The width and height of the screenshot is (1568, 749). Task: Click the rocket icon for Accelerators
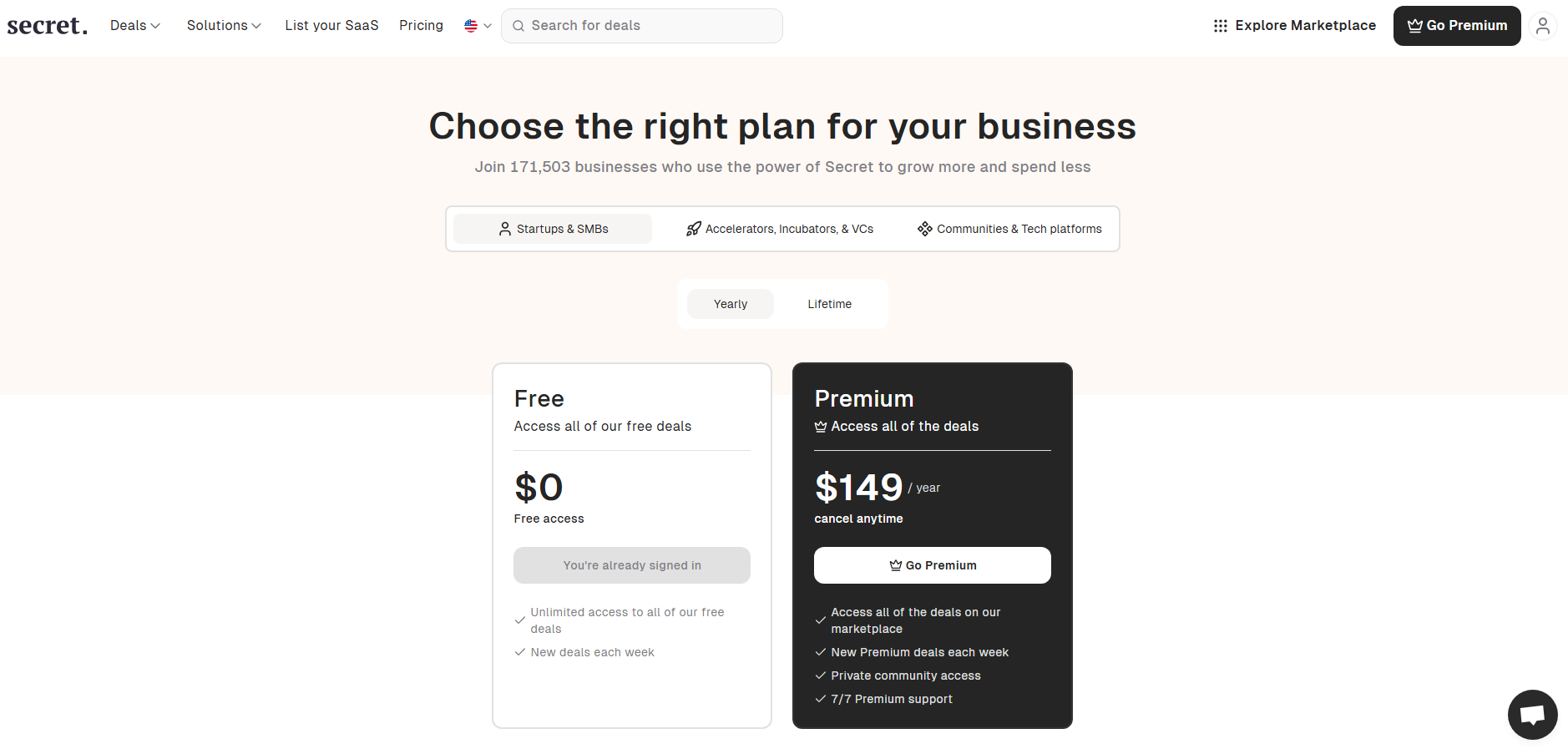tap(693, 229)
